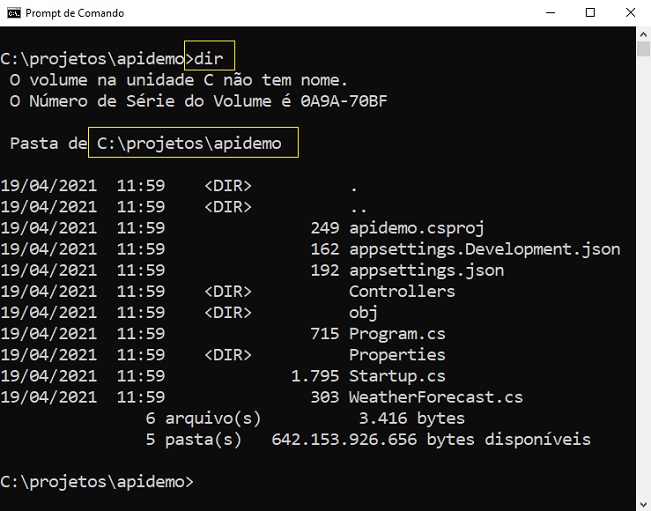
Task: Click the obj directory entry
Action: [363, 313]
